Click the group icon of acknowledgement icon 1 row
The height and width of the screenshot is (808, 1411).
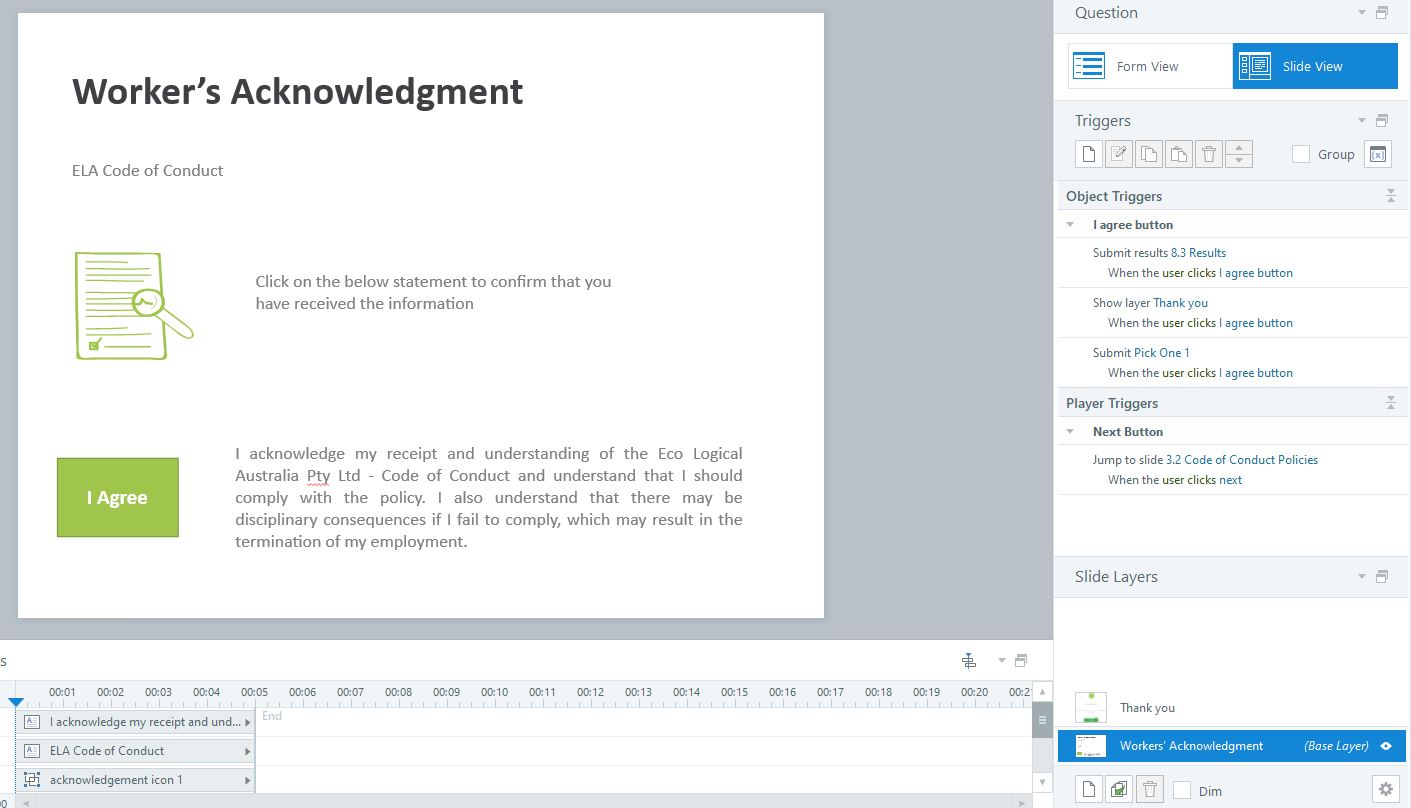[x=32, y=780]
